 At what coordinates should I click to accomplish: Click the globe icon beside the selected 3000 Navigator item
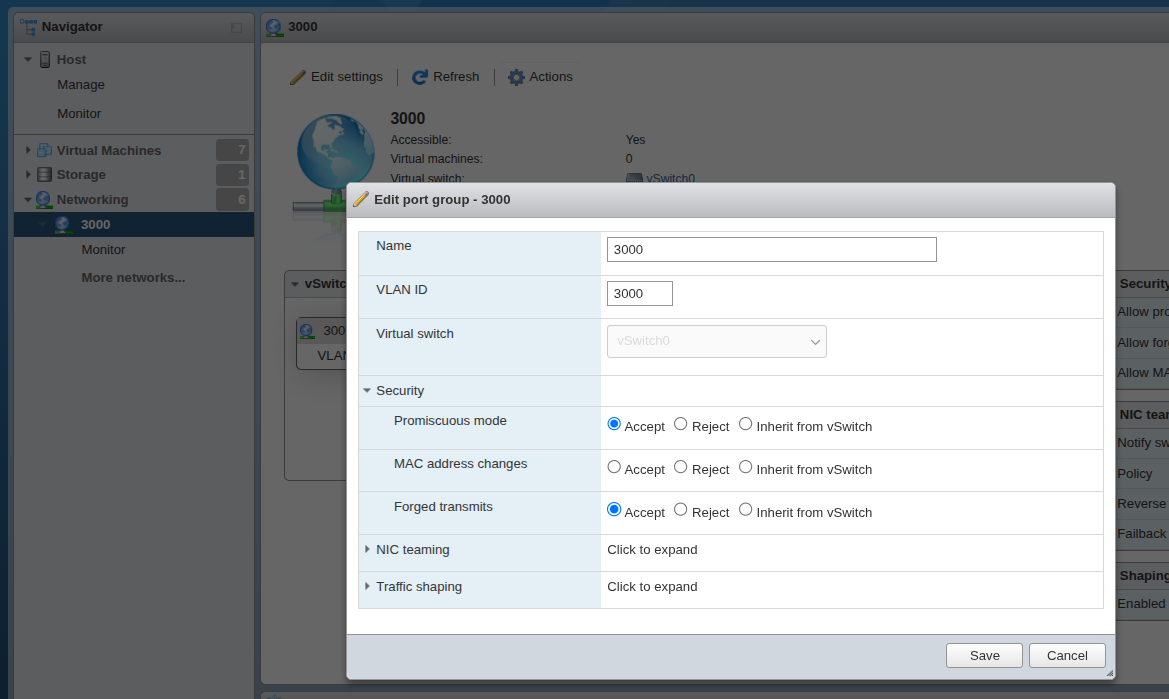coord(63,224)
